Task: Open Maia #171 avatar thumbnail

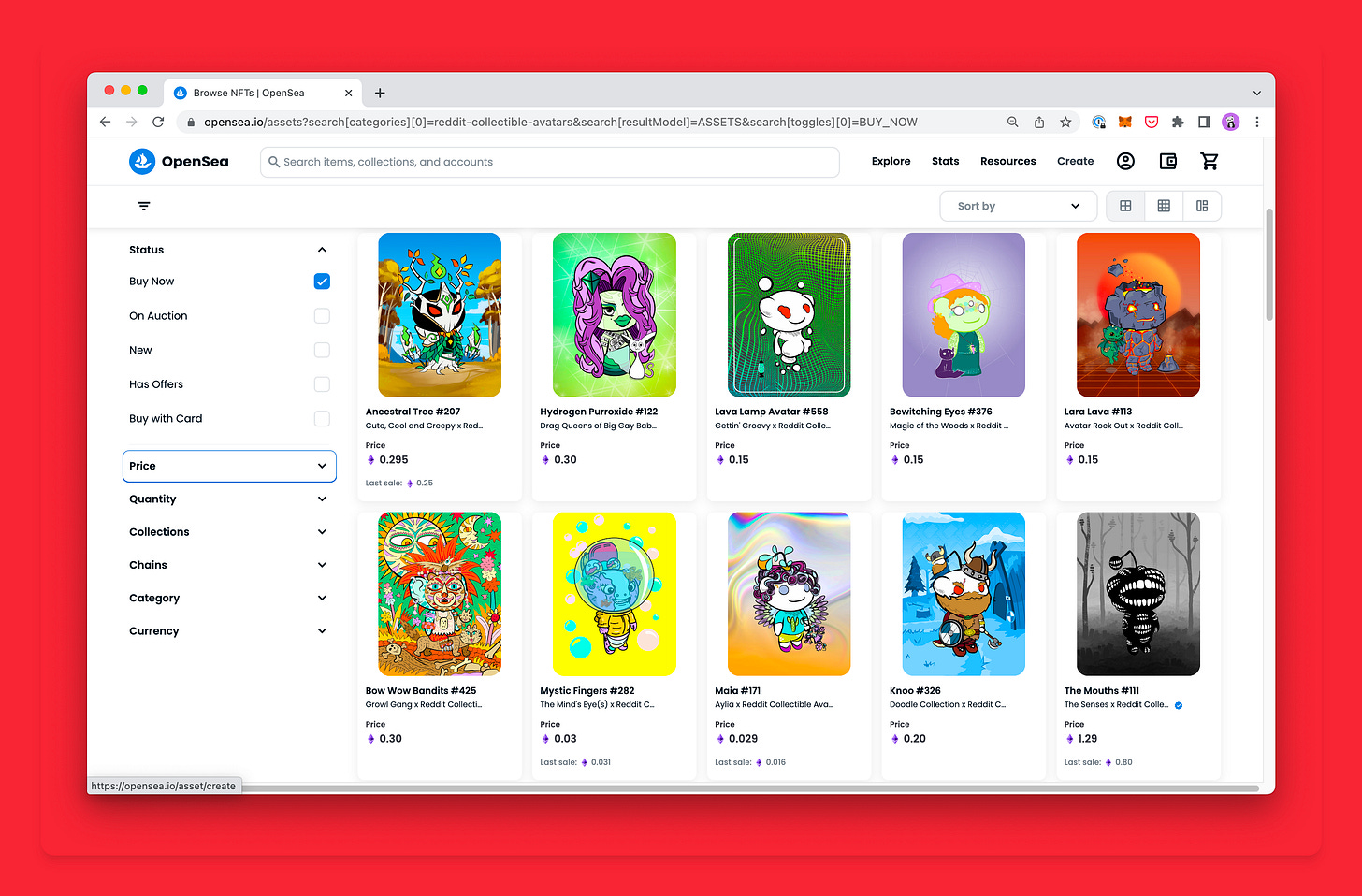Action: click(789, 594)
